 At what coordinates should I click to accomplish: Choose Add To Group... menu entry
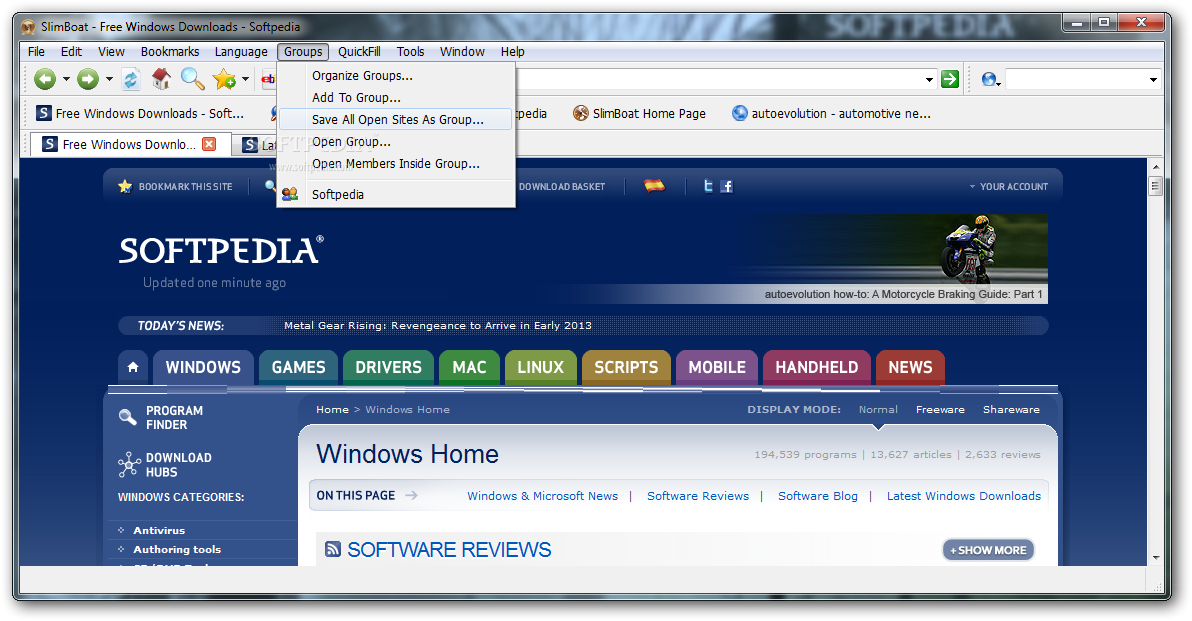[x=395, y=98]
